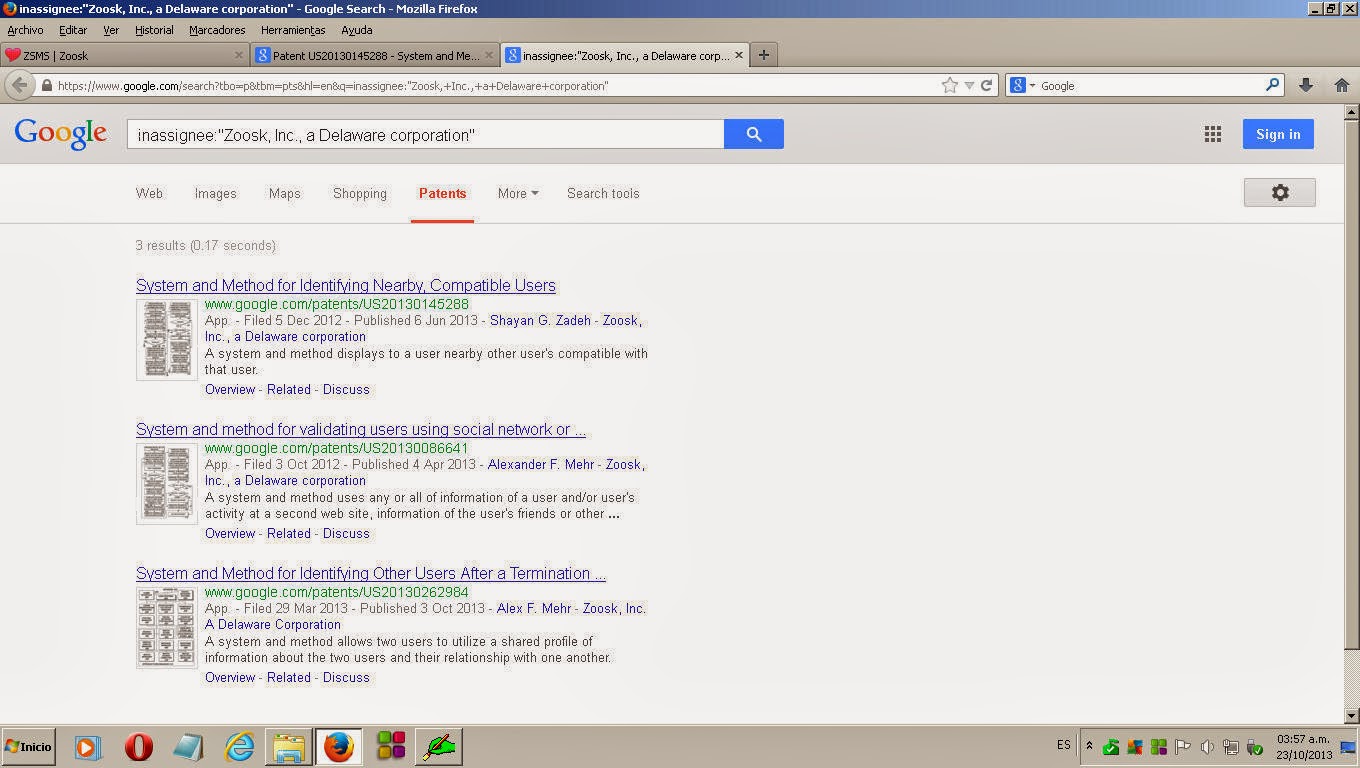Open Overview for patent US20130145288
Viewport: 1360px width, 768px height.
point(230,389)
